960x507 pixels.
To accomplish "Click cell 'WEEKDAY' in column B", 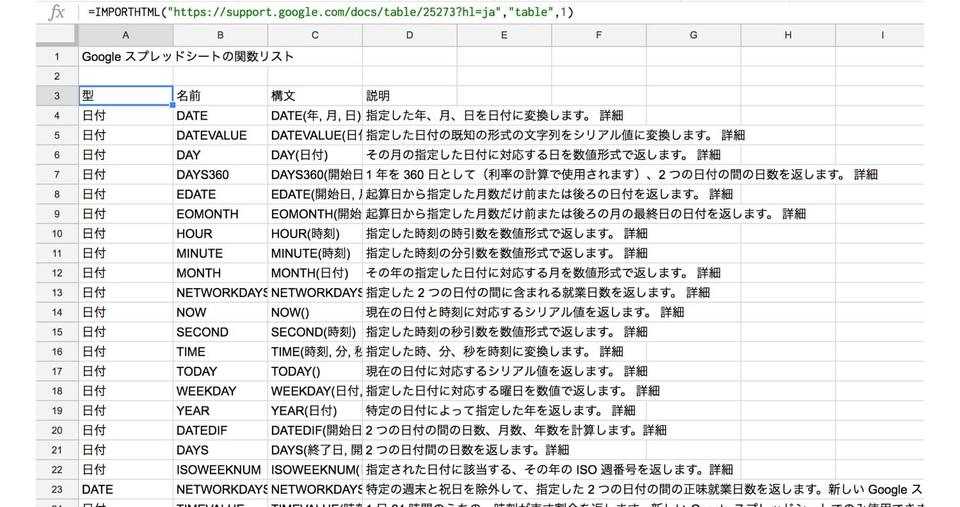I will [x=220, y=391].
